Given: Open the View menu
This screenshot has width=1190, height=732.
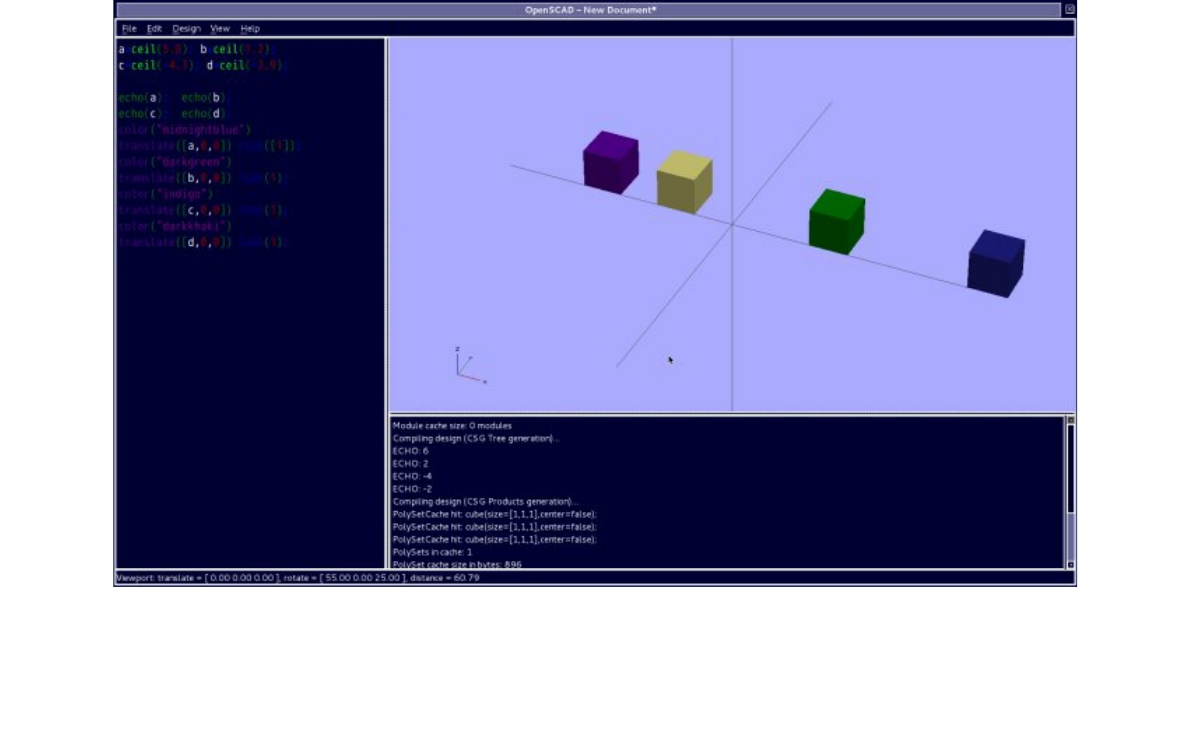Looking at the screenshot, I should click(x=220, y=28).
